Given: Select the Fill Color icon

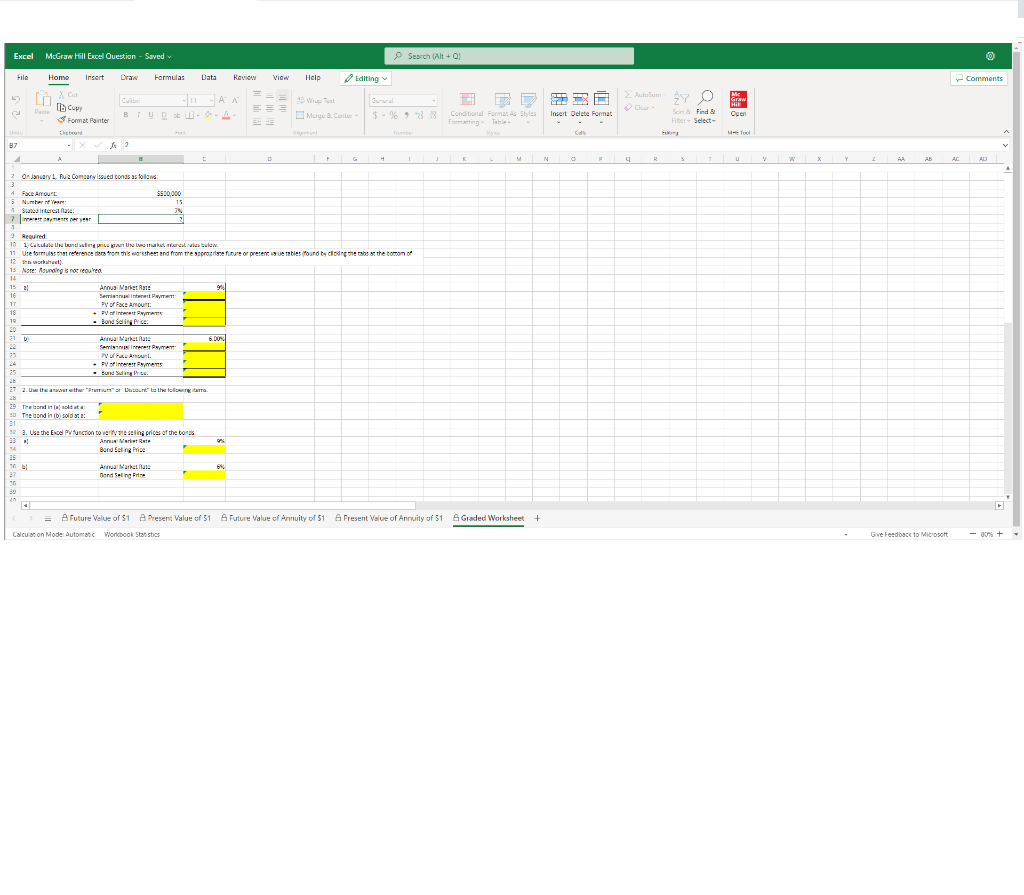Looking at the screenshot, I should click(x=207, y=115).
